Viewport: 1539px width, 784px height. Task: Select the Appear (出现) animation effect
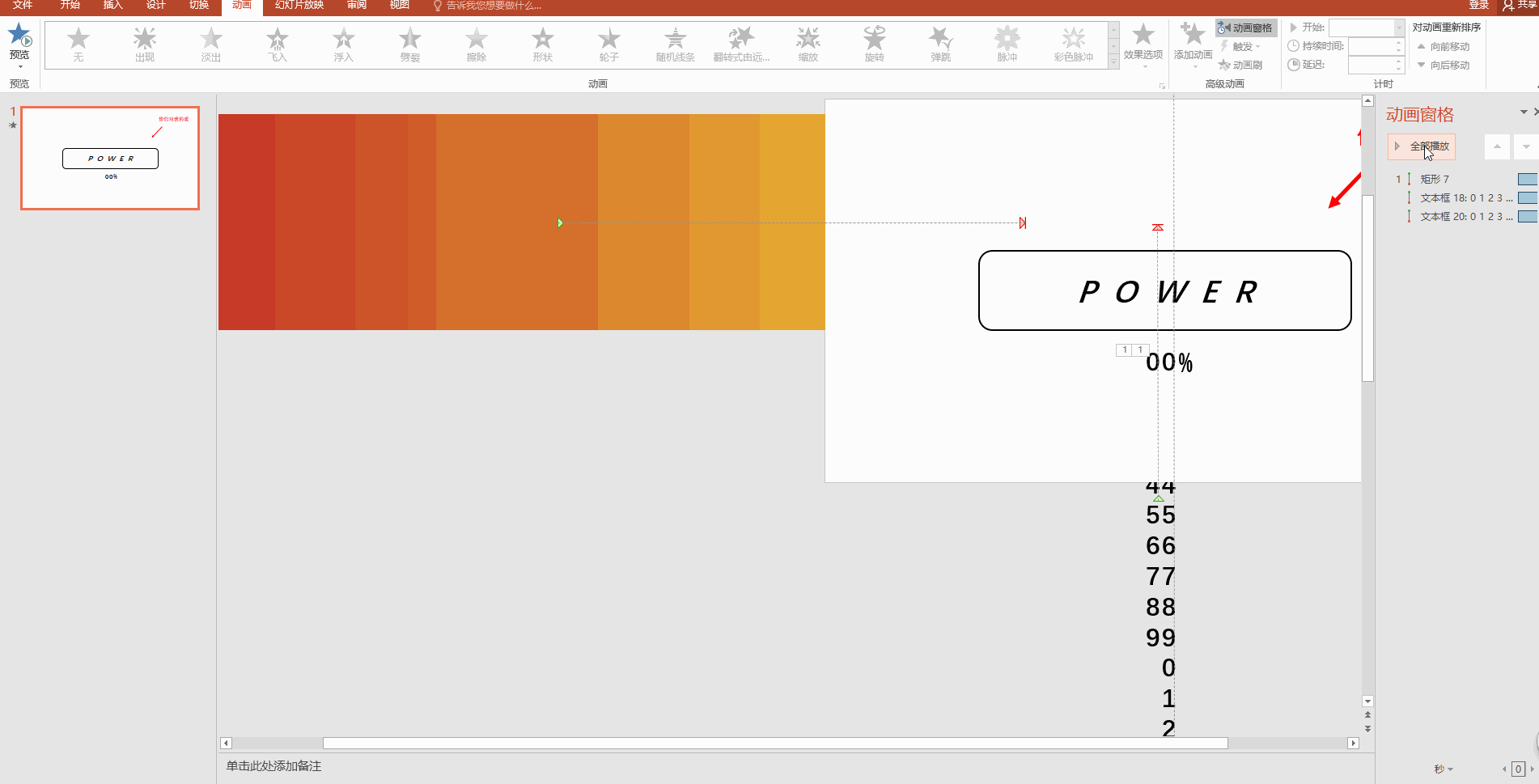click(145, 44)
